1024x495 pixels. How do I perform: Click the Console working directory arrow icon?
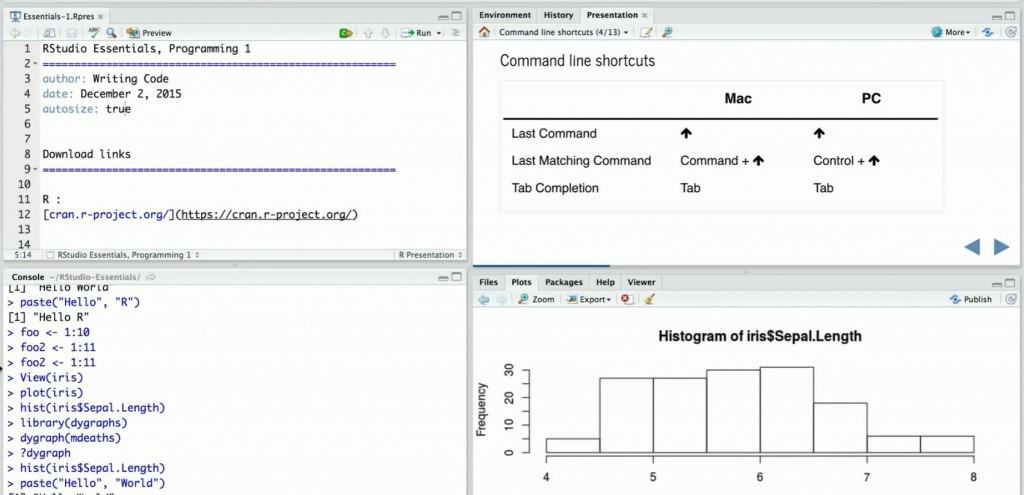tap(151, 277)
